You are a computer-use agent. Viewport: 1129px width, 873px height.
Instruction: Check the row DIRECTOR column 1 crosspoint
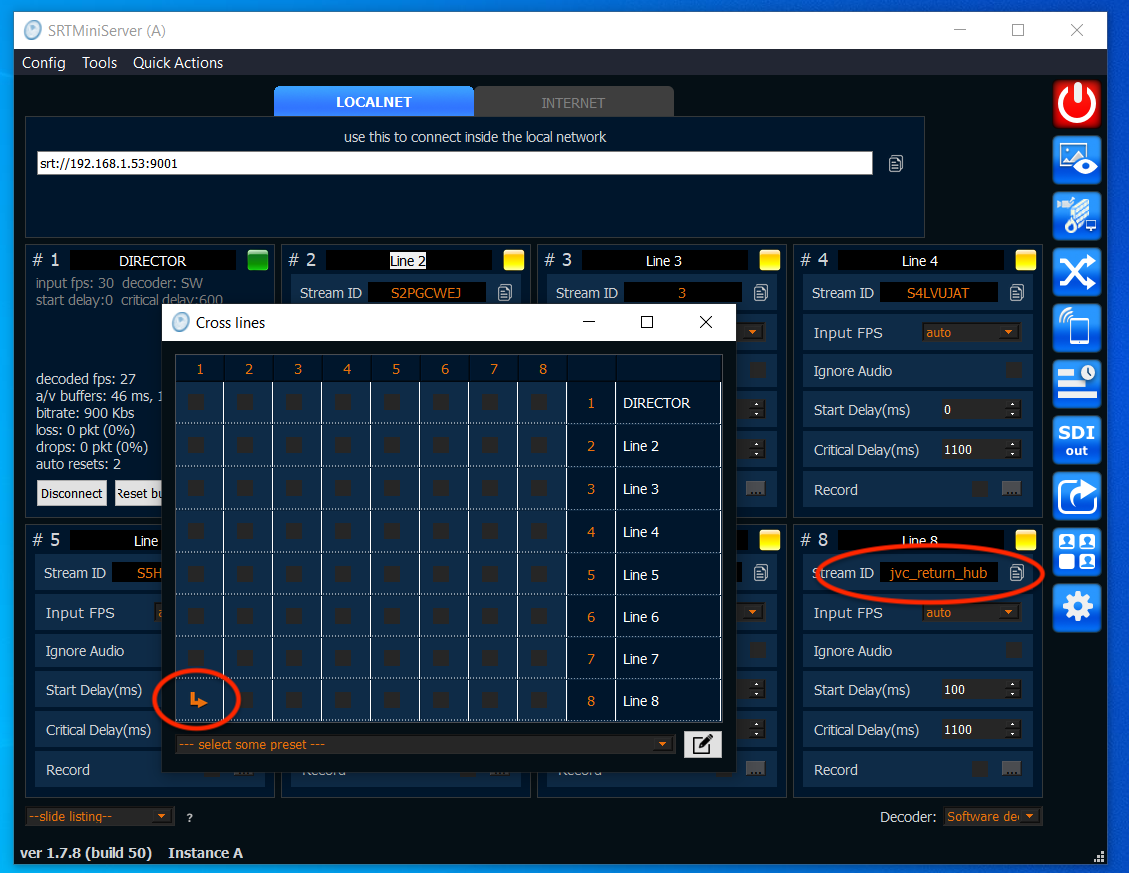coord(197,402)
